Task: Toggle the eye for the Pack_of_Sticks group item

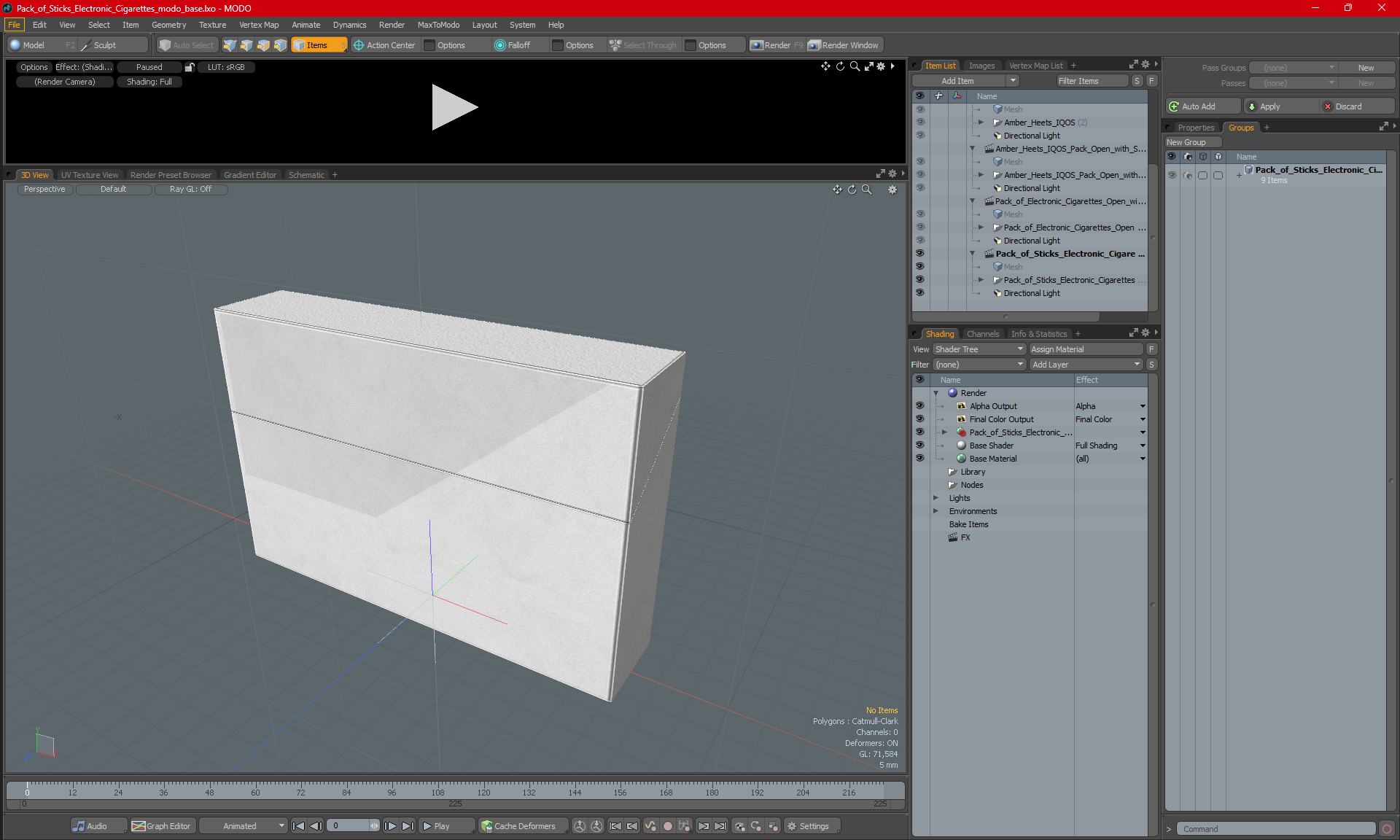Action: [x=1172, y=175]
